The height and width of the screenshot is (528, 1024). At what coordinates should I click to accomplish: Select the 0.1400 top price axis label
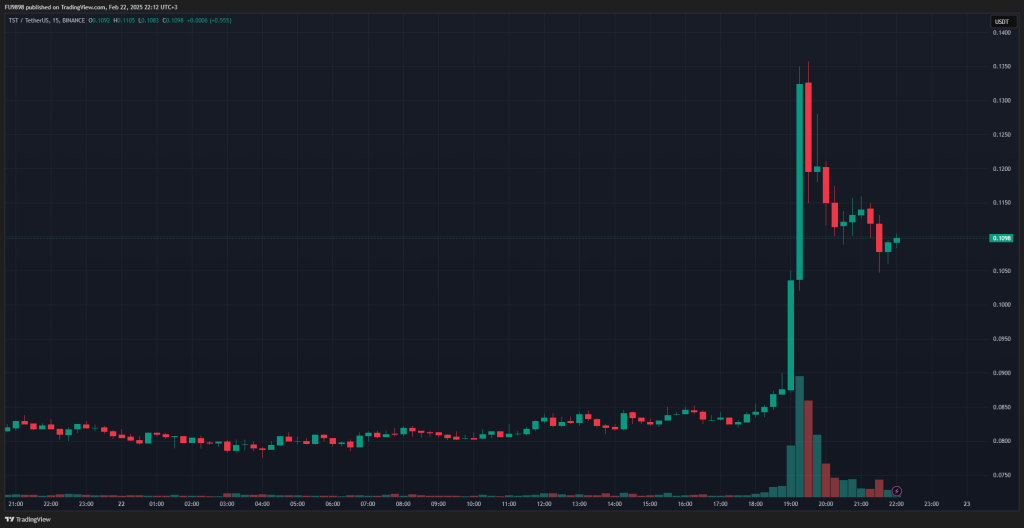1001,33
